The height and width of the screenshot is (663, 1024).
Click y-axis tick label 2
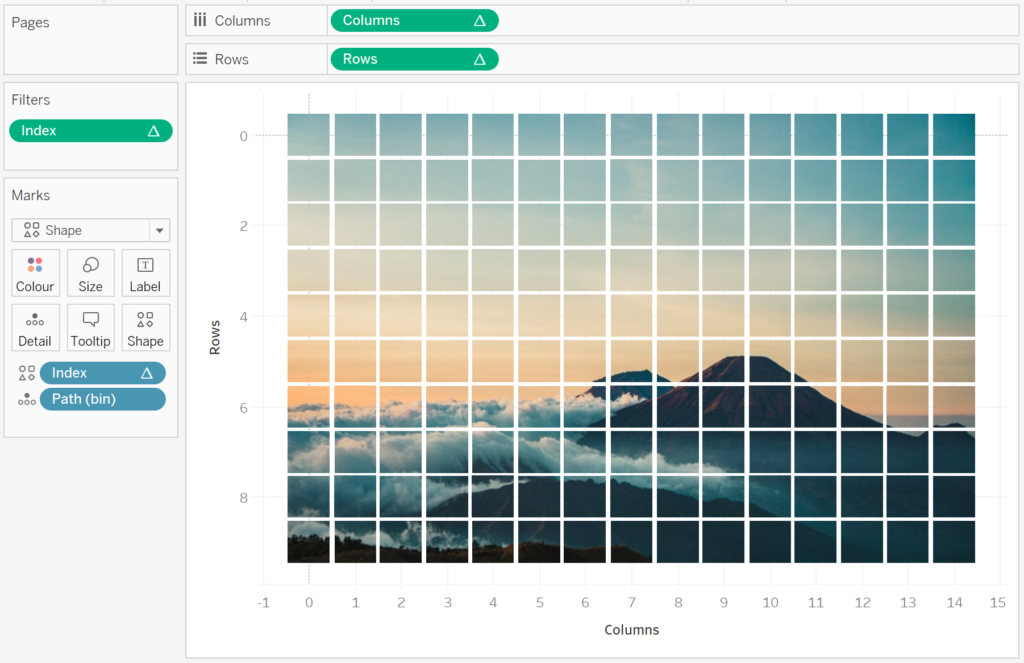point(244,226)
